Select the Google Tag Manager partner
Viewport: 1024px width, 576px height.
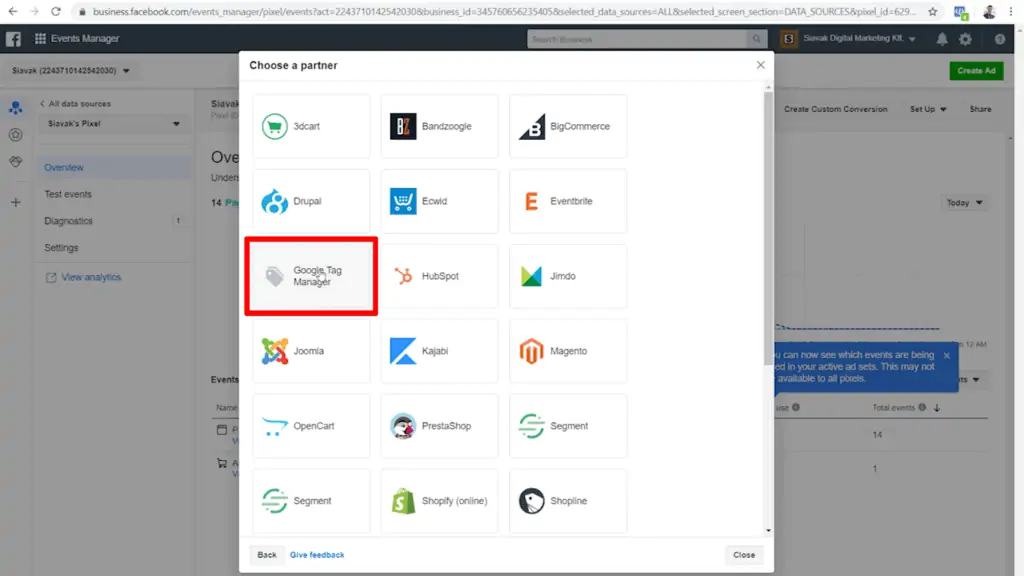point(311,276)
